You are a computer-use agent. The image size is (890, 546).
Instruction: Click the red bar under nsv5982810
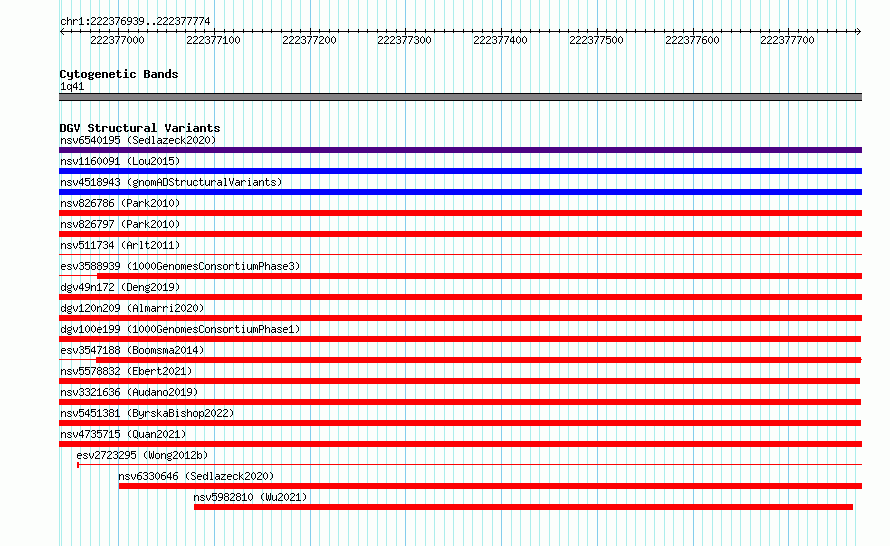click(523, 507)
